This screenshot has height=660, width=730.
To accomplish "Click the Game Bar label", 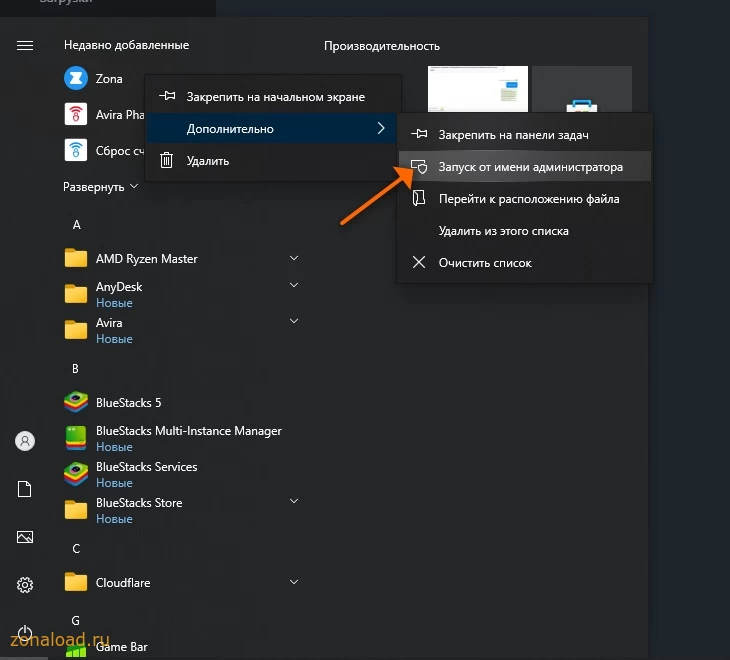I will [x=122, y=647].
